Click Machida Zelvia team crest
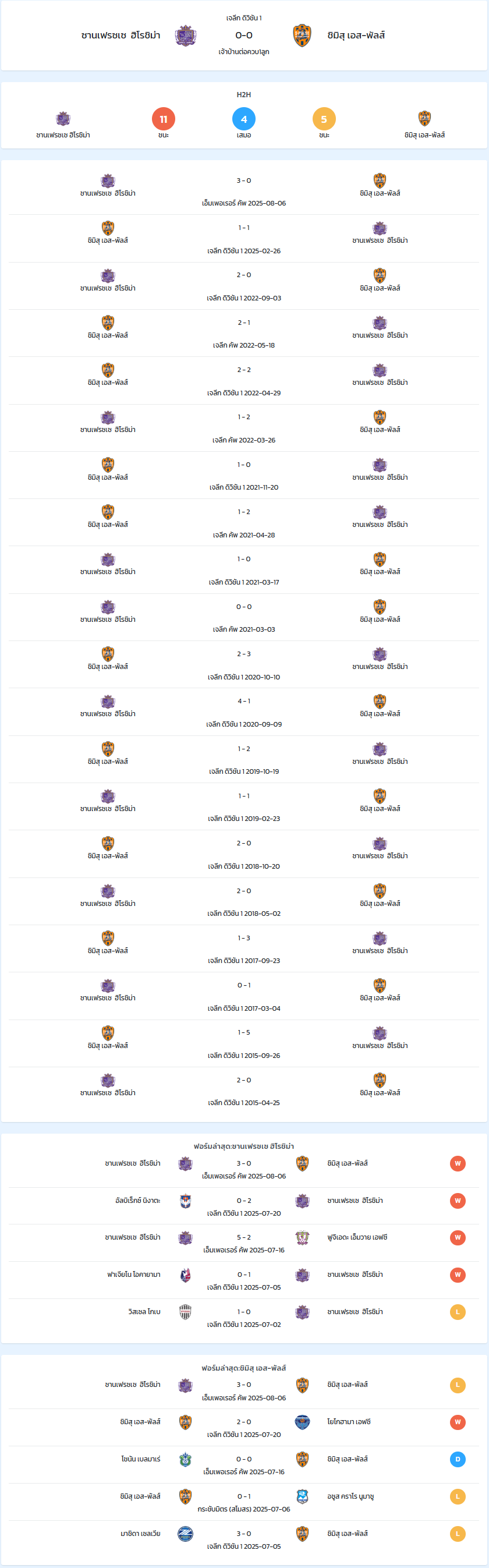The height and width of the screenshot is (1568, 489). (x=186, y=1533)
